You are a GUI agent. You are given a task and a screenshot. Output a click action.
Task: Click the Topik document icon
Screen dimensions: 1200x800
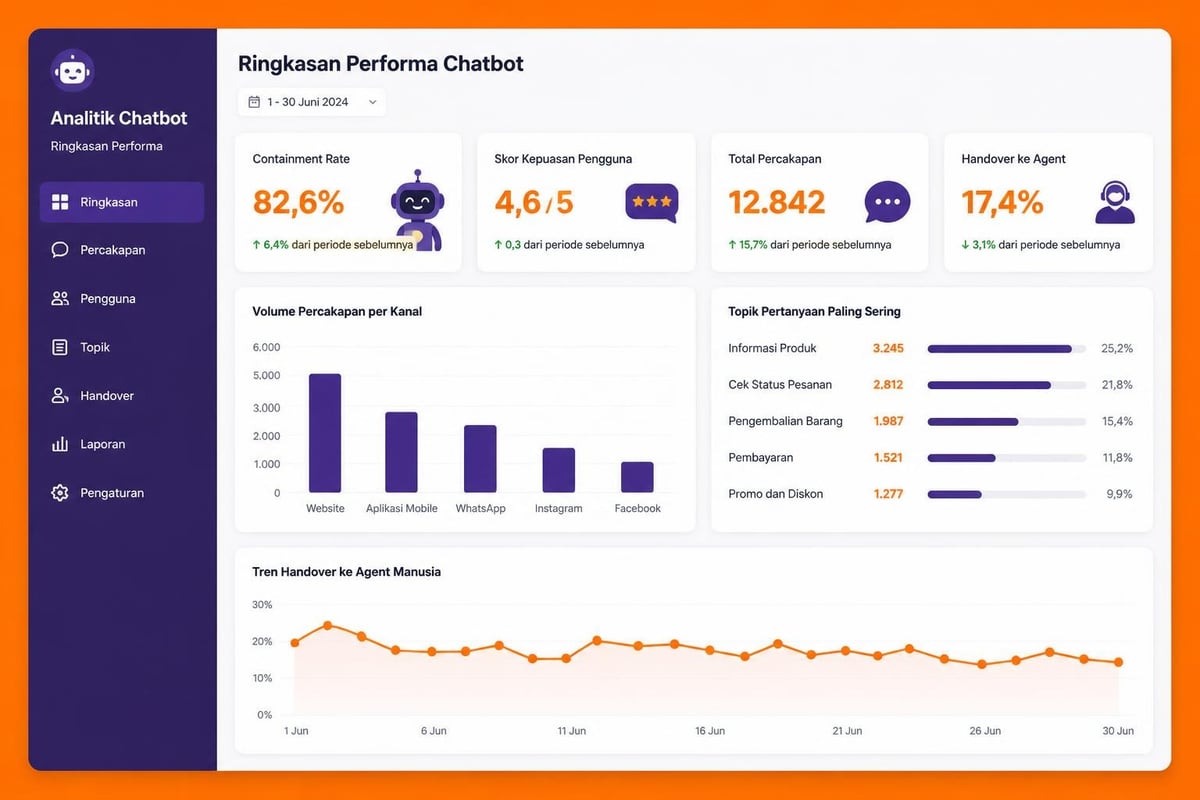tap(60, 347)
